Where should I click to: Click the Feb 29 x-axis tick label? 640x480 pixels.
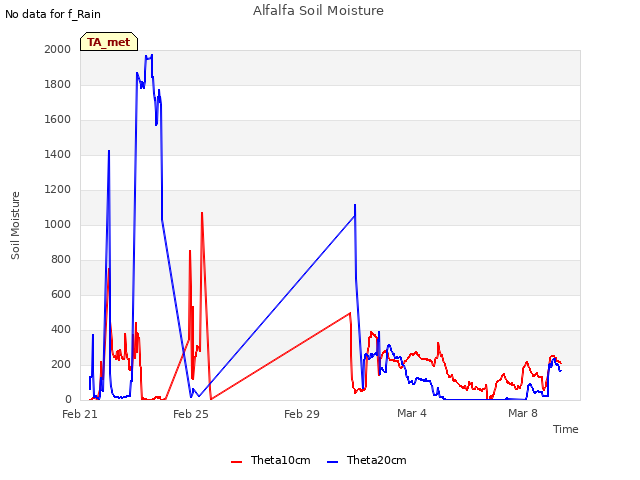[302, 414]
